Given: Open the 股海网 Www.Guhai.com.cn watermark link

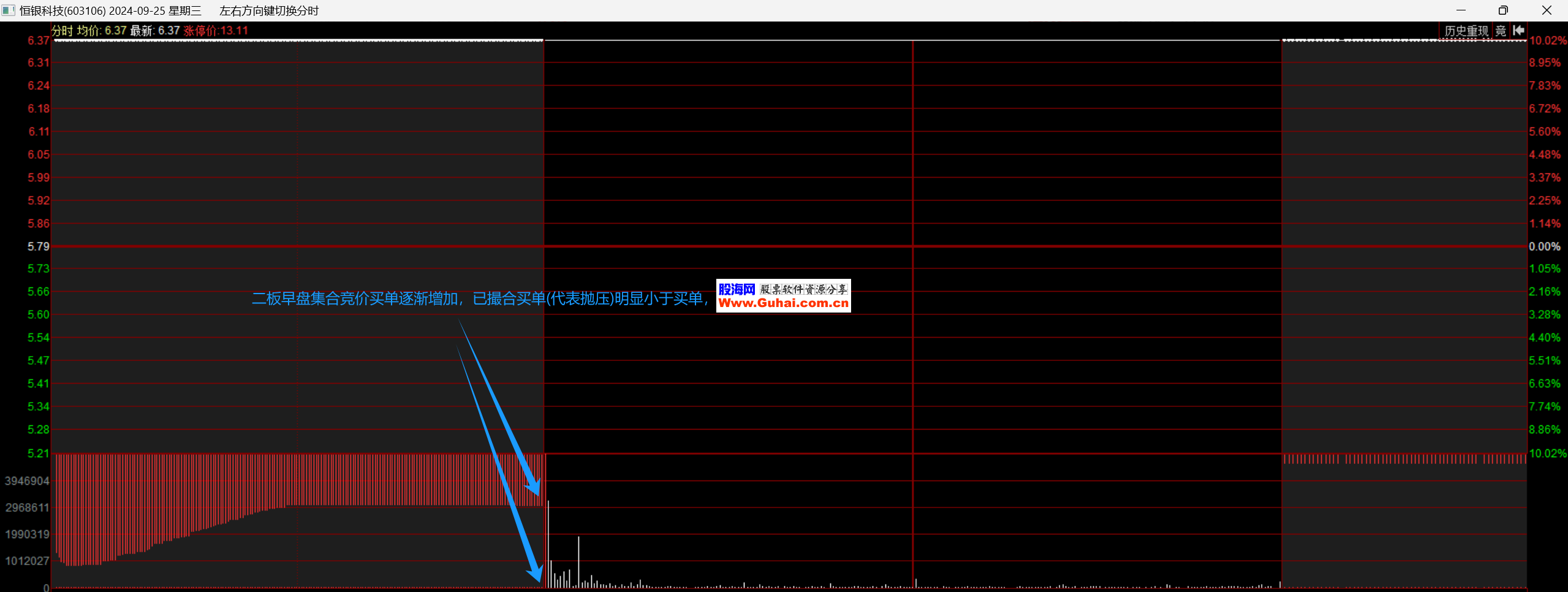Looking at the screenshot, I should [x=783, y=296].
